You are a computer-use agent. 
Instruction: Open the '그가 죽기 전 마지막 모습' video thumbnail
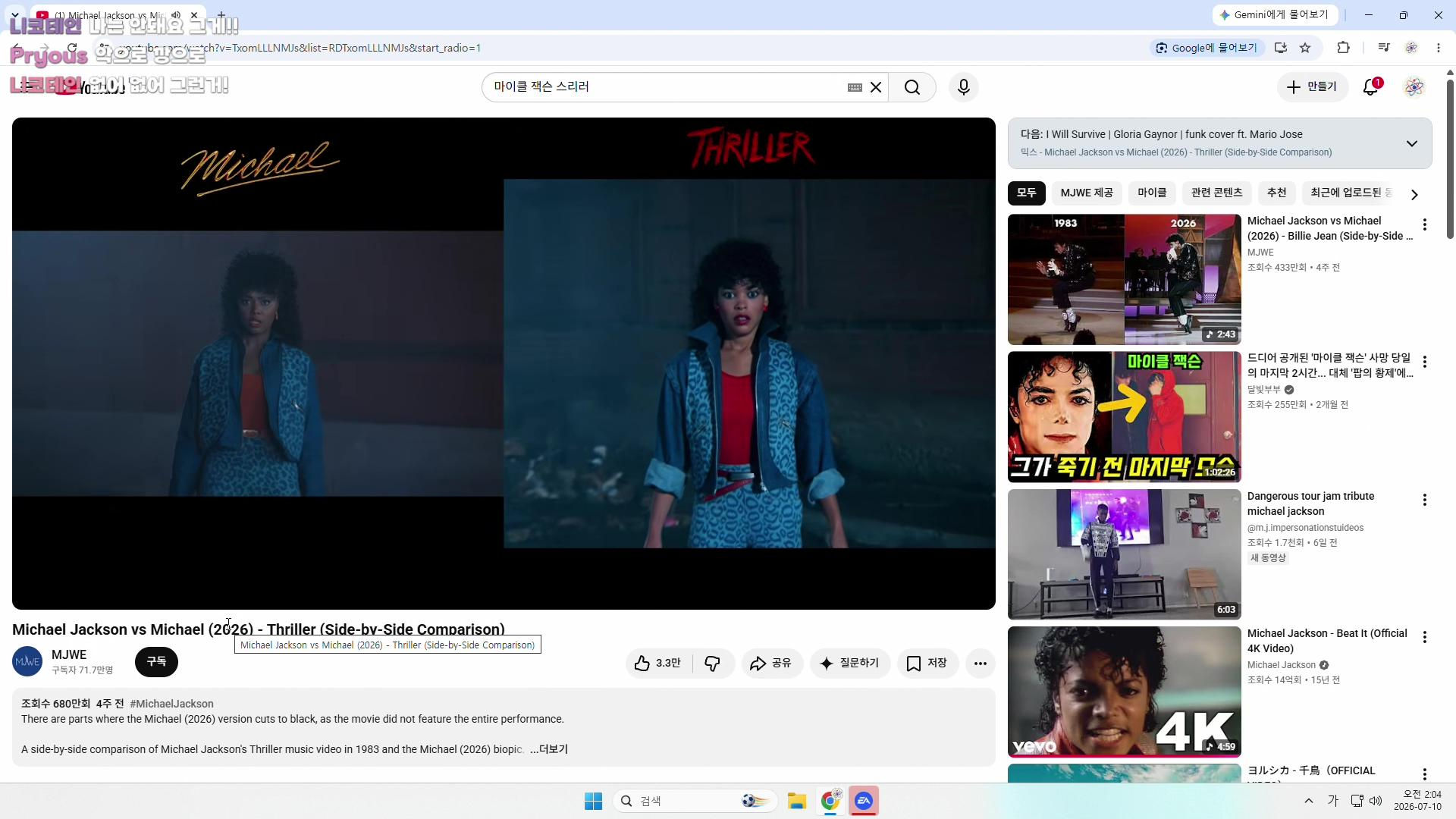pyautogui.click(x=1125, y=416)
